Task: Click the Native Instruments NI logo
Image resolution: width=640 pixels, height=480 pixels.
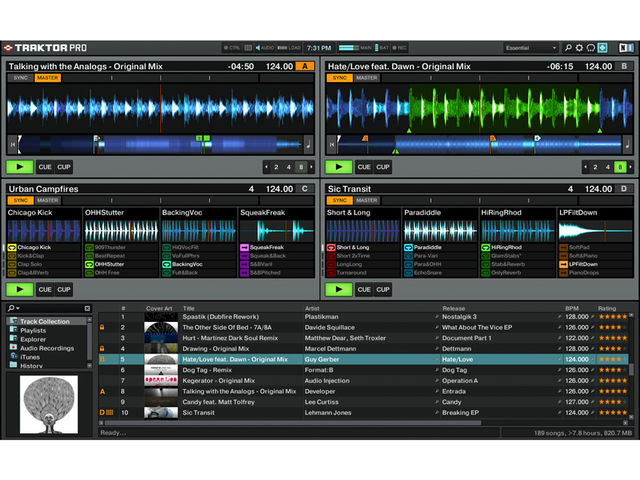Action: pos(626,48)
